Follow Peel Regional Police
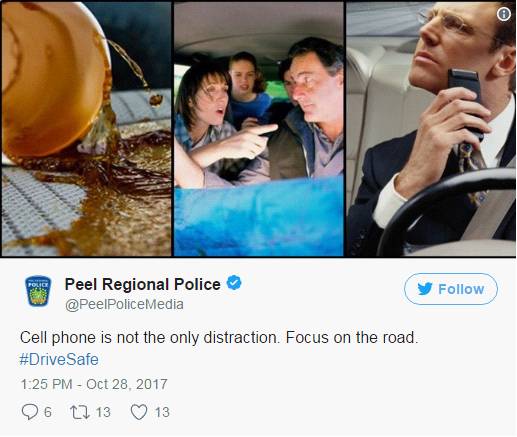This screenshot has height=437, width=517. [451, 289]
